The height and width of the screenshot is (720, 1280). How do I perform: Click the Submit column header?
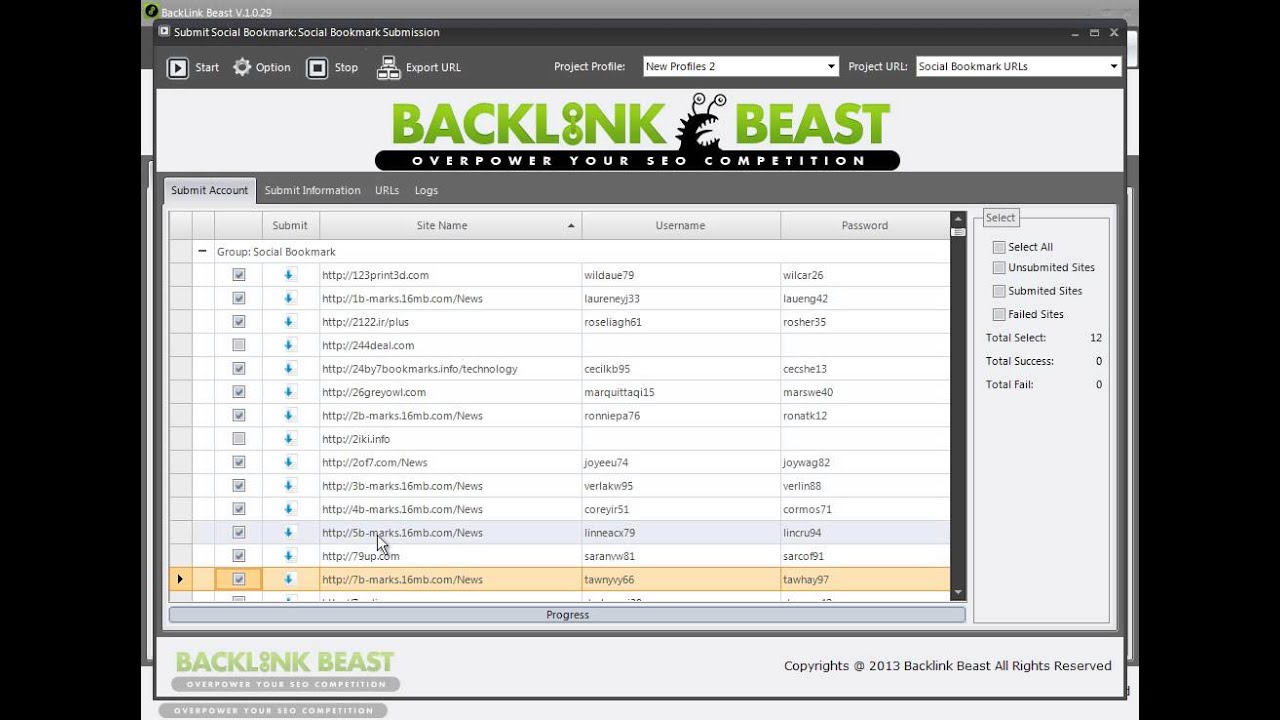pyautogui.click(x=290, y=225)
